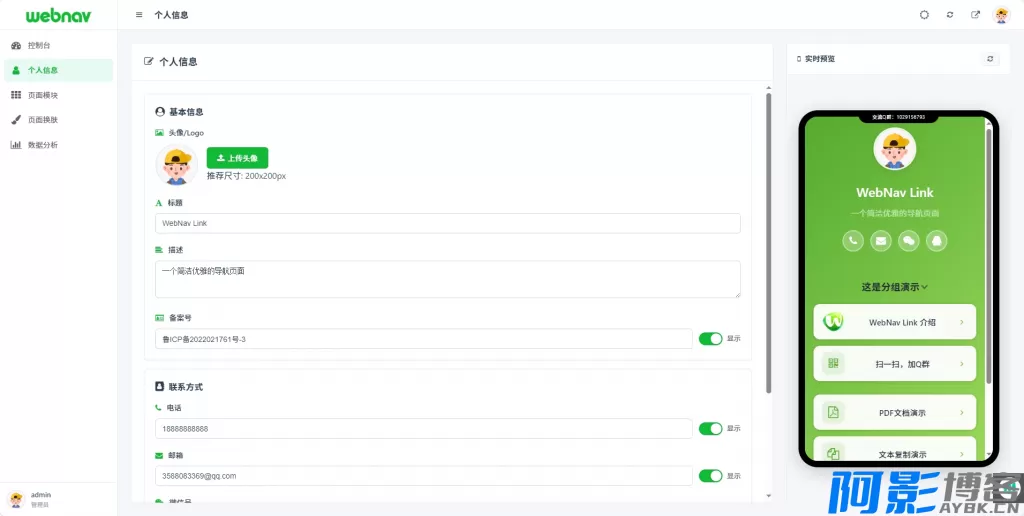Refresh the 实时预览 live preview panel
Screen dimensions: 1024x516
990,59
